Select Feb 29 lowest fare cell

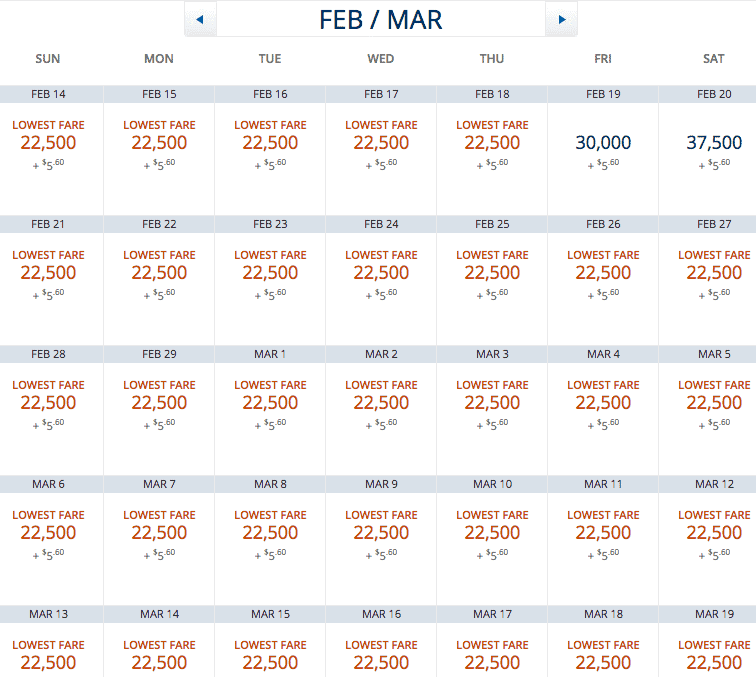[159, 403]
